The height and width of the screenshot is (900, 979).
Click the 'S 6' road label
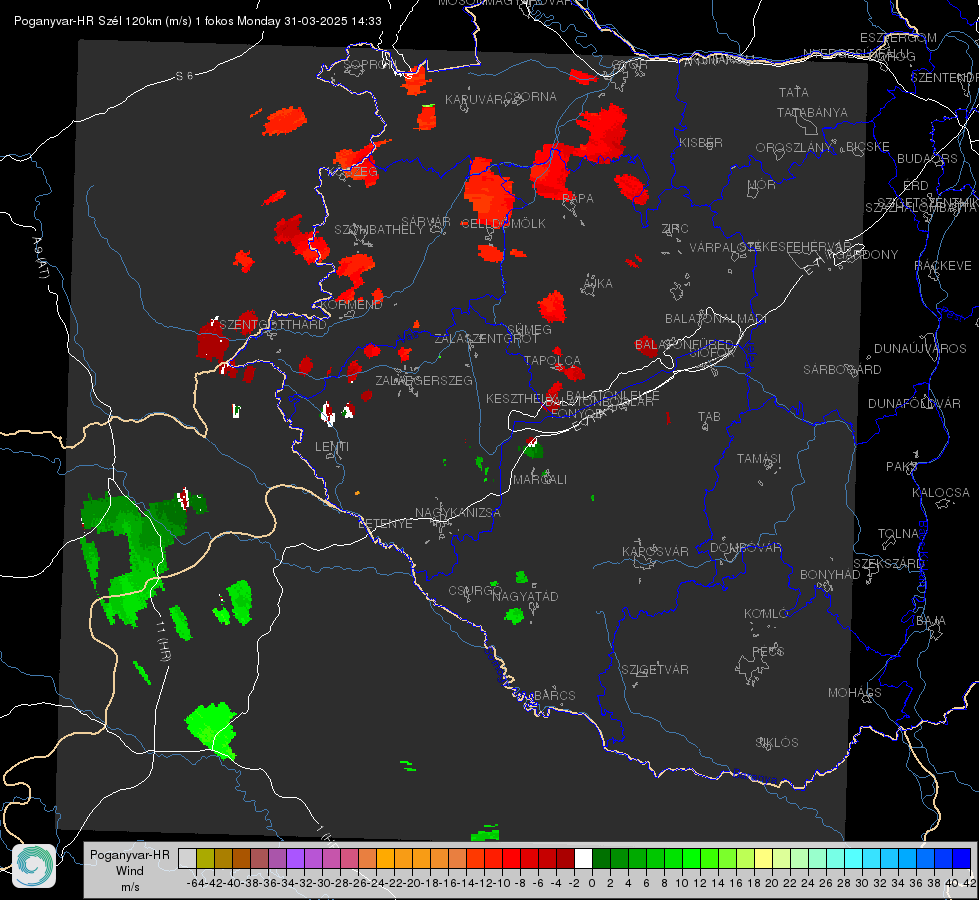(x=185, y=76)
